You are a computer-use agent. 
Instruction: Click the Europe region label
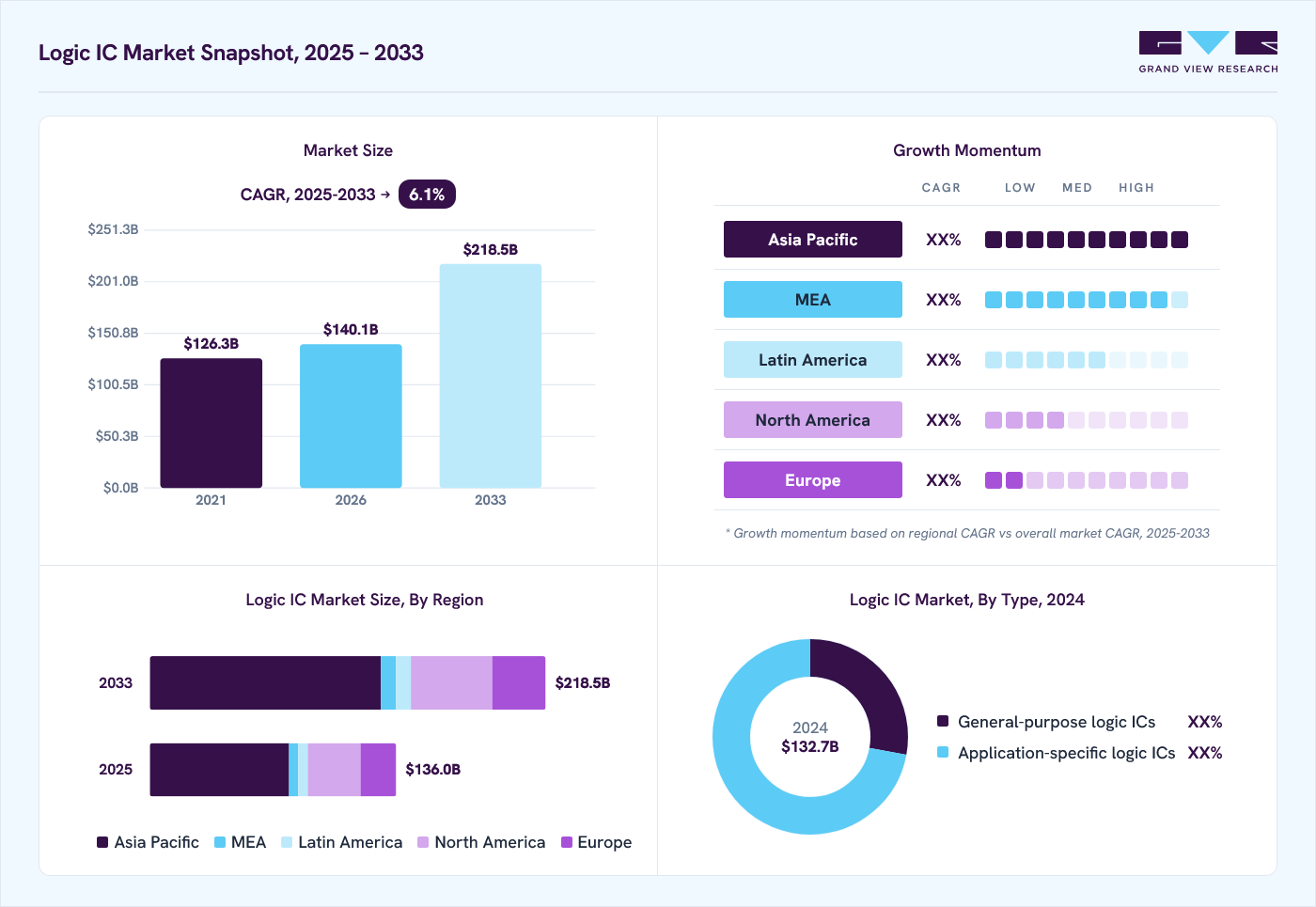pos(813,480)
